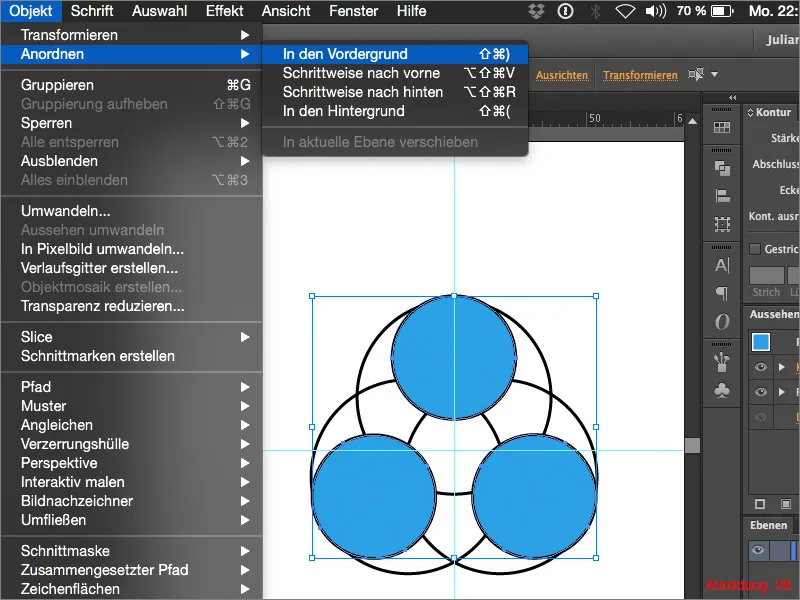Toggle visibility eye of first appearance row

760,367
